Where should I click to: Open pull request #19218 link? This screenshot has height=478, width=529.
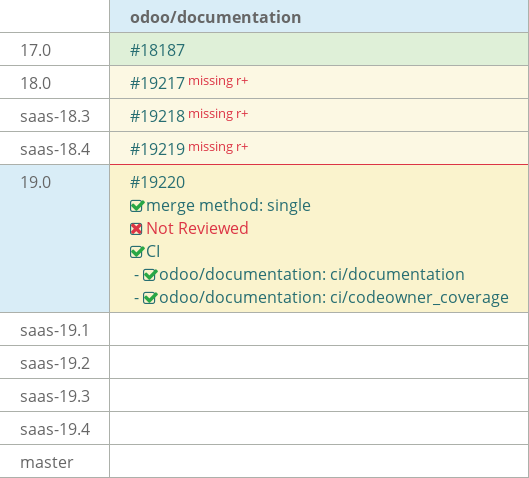pos(157,116)
